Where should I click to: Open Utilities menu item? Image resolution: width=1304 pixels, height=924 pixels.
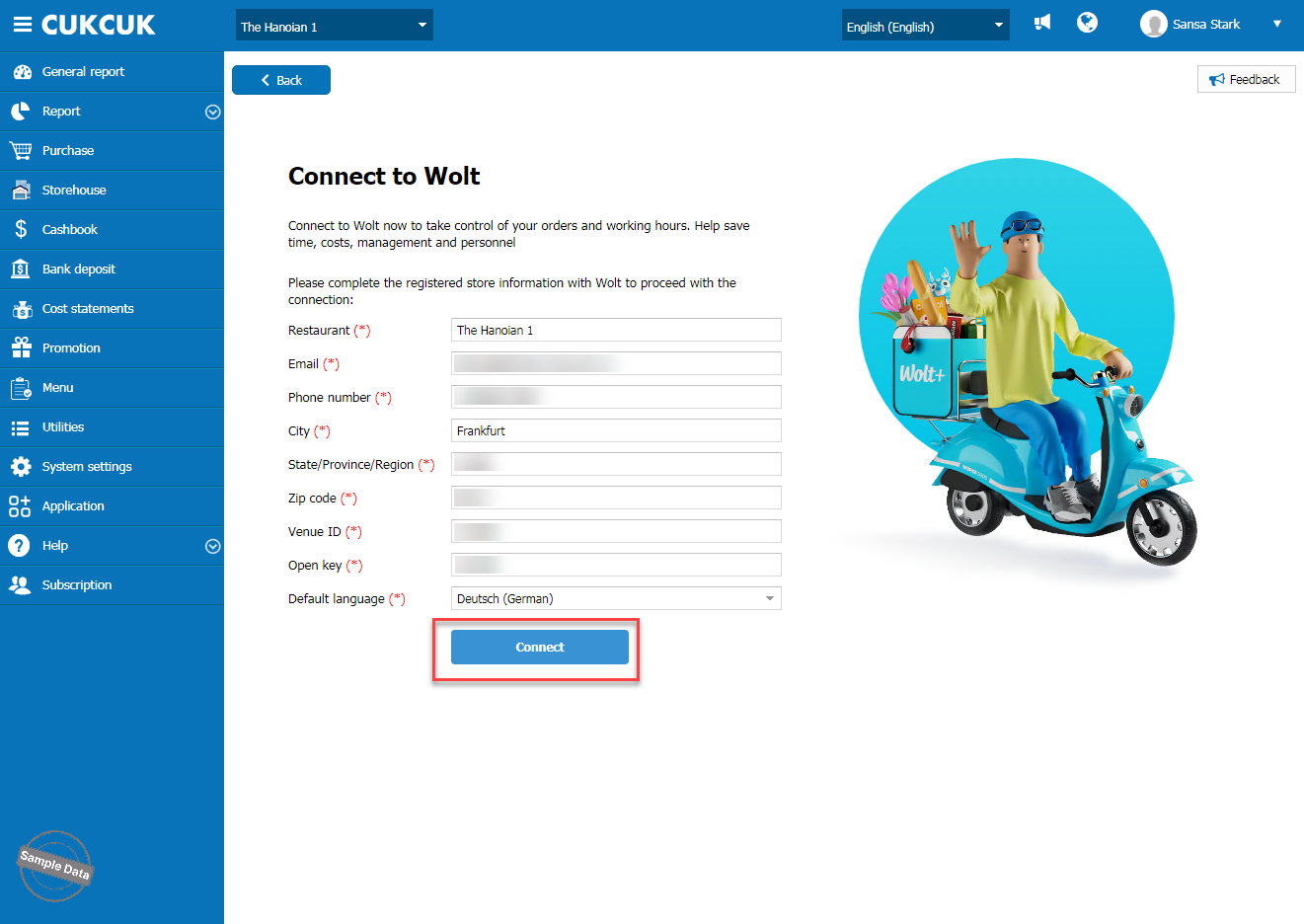(112, 427)
